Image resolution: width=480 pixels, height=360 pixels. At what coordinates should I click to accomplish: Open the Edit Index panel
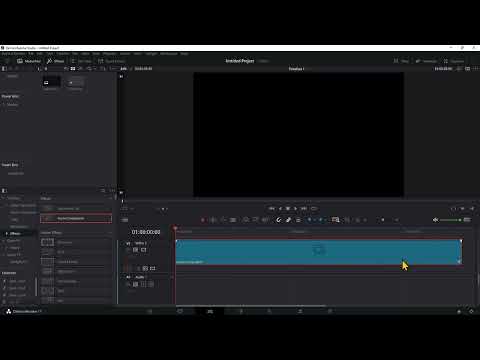click(81, 61)
